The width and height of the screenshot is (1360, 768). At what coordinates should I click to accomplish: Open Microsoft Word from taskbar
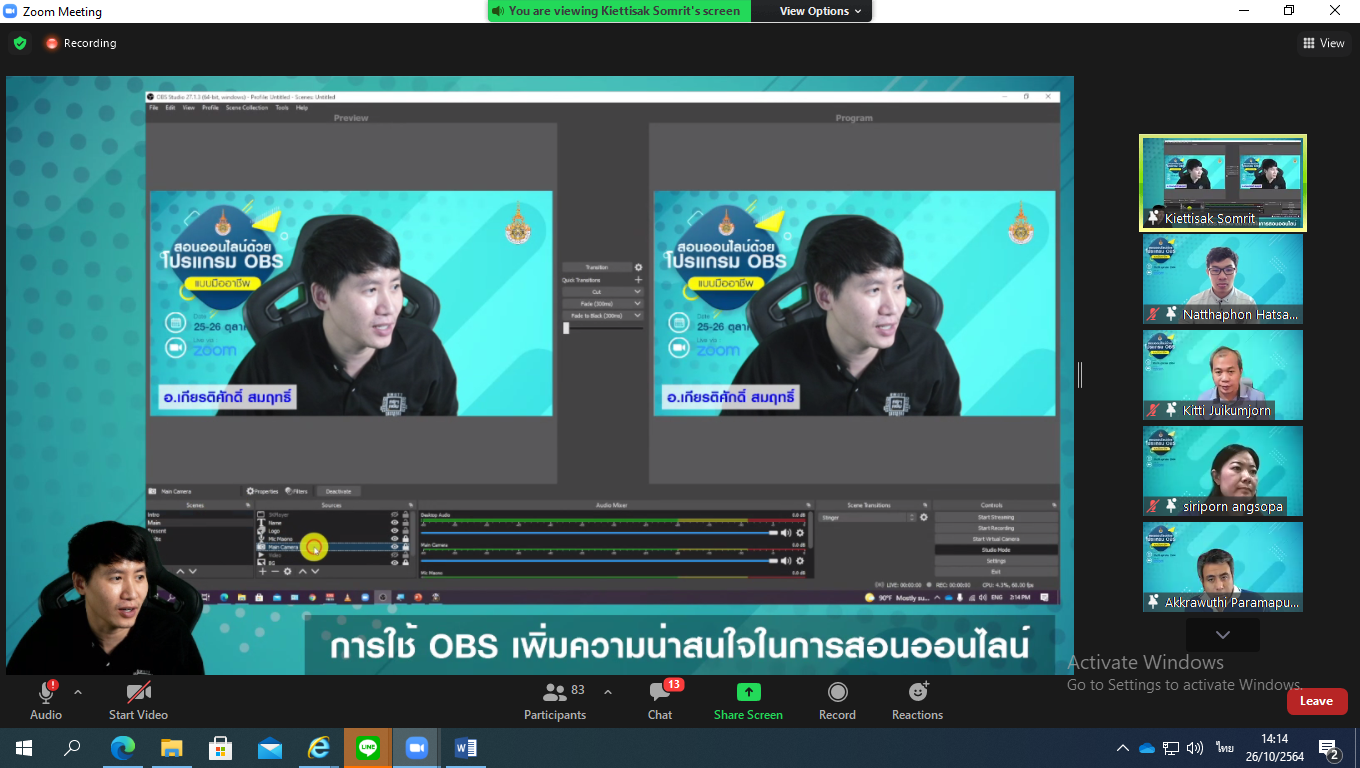click(466, 748)
